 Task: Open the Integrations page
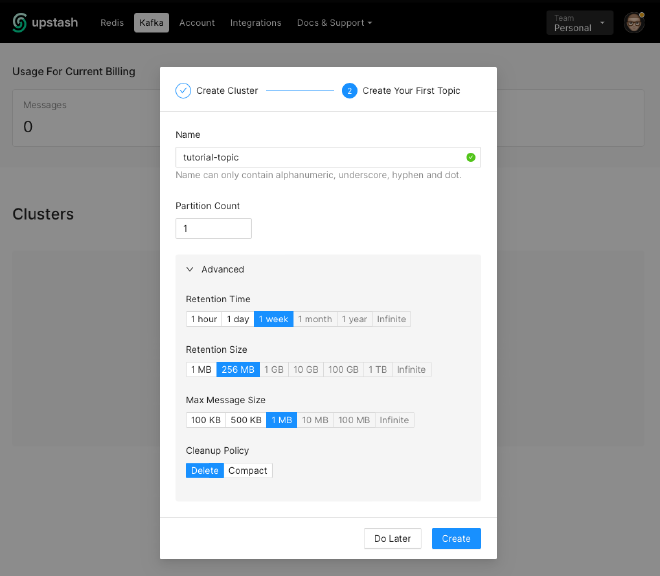255,22
